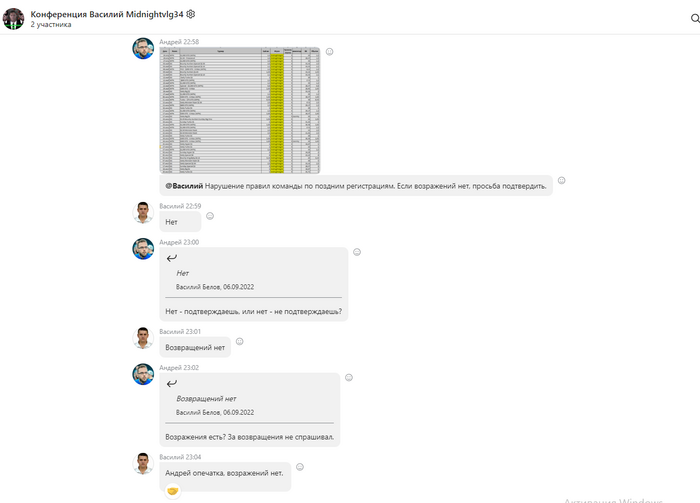Click the search magnifier icon

pyautogui.click(x=695, y=18)
